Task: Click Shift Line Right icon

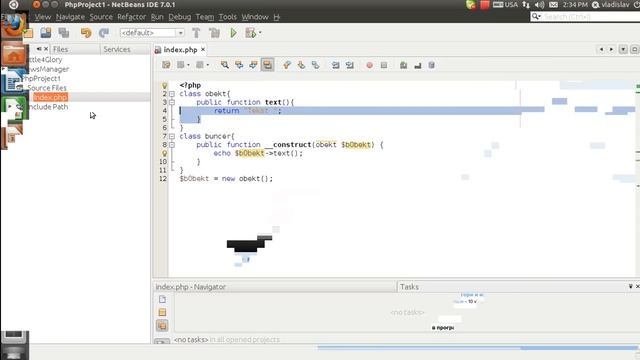Action: [x=350, y=65]
